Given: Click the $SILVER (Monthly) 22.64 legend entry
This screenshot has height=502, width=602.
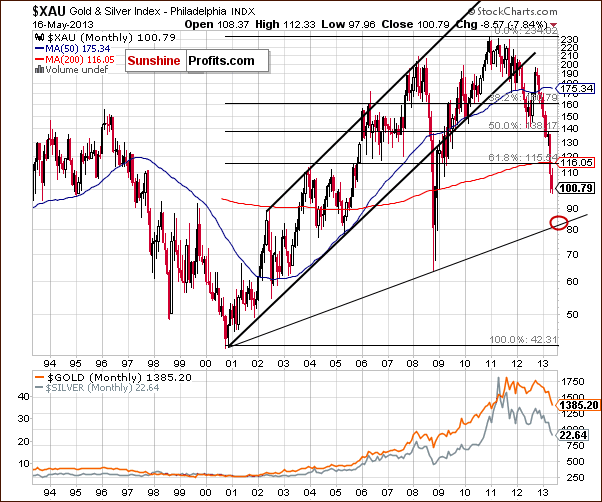Looking at the screenshot, I should coord(103,388).
